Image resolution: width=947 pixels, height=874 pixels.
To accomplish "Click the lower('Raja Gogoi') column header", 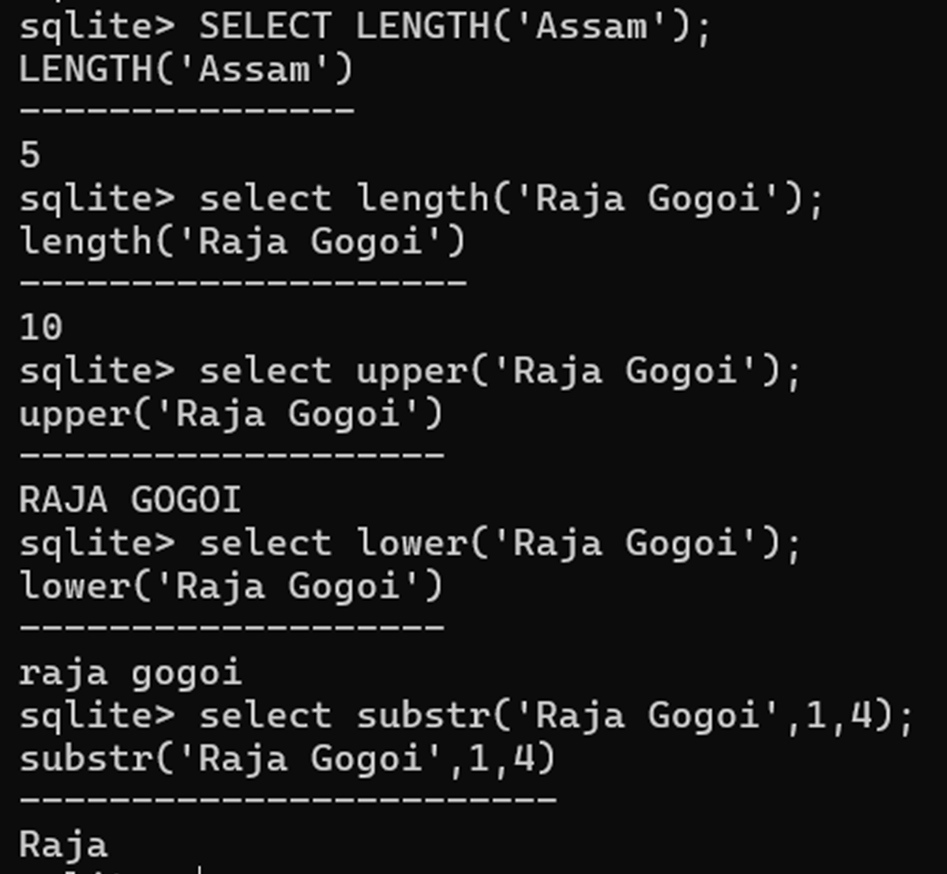I will click(x=231, y=585).
